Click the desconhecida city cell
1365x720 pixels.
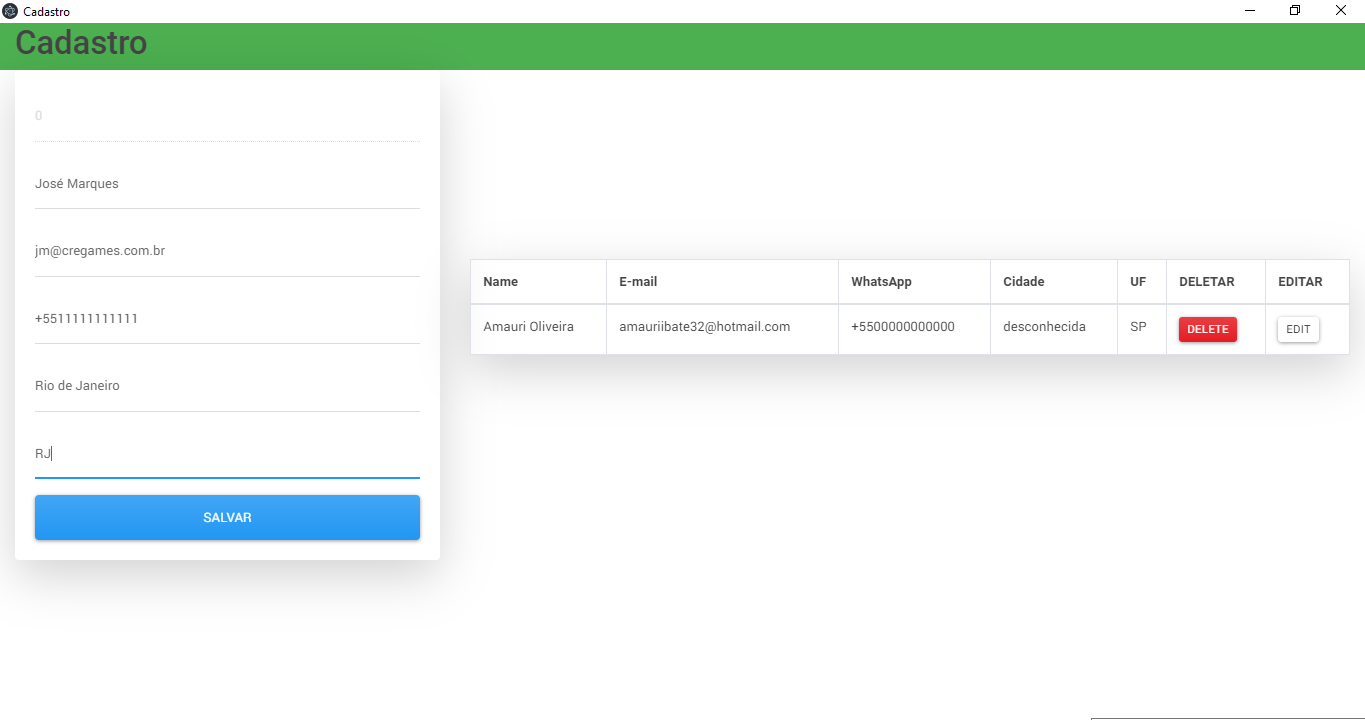coord(1054,329)
